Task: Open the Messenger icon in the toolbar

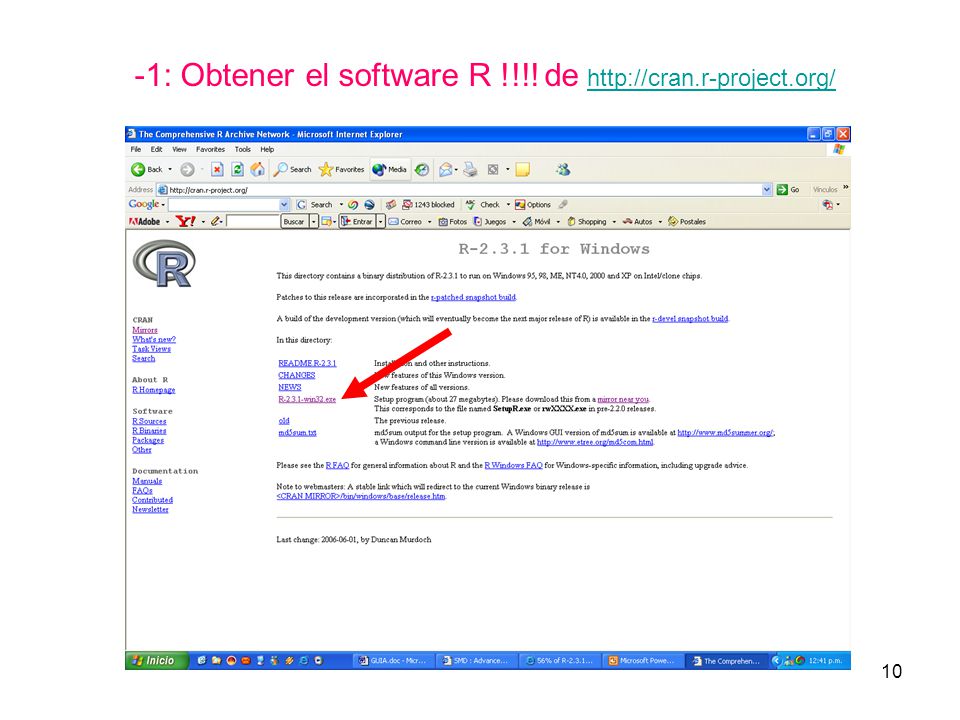Action: pyautogui.click(x=563, y=170)
